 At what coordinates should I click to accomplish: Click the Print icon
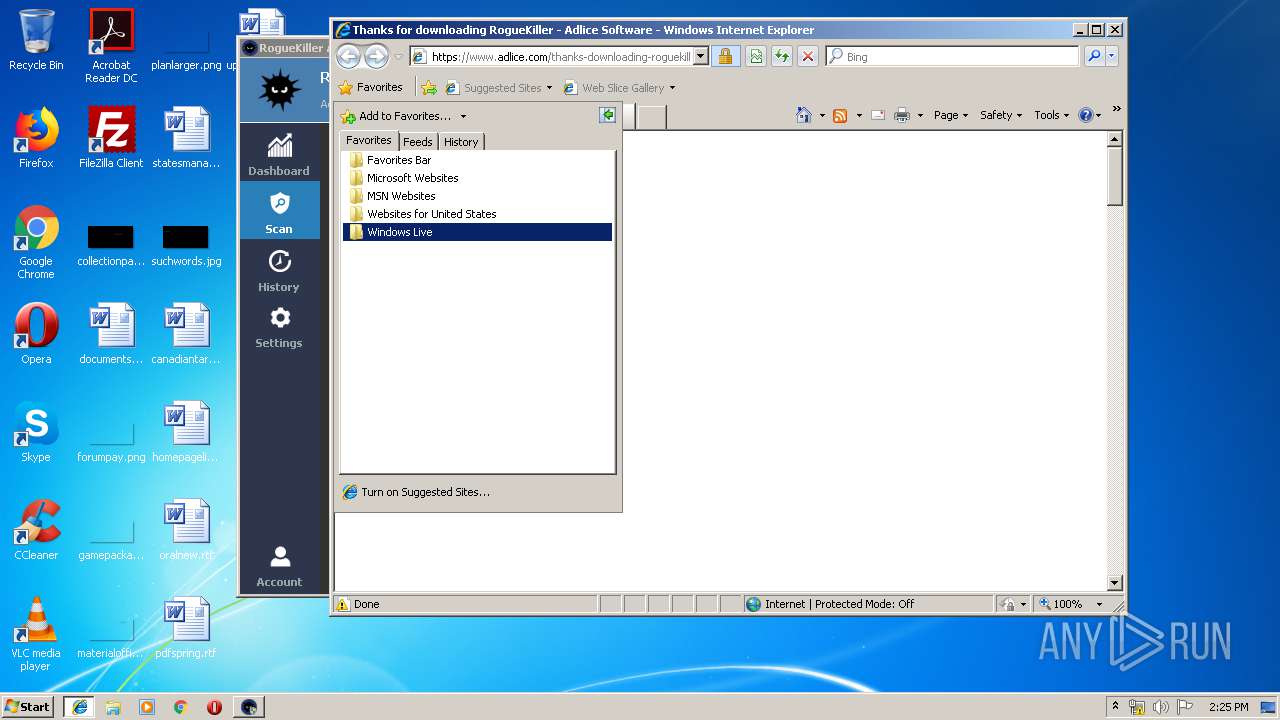tap(902, 115)
